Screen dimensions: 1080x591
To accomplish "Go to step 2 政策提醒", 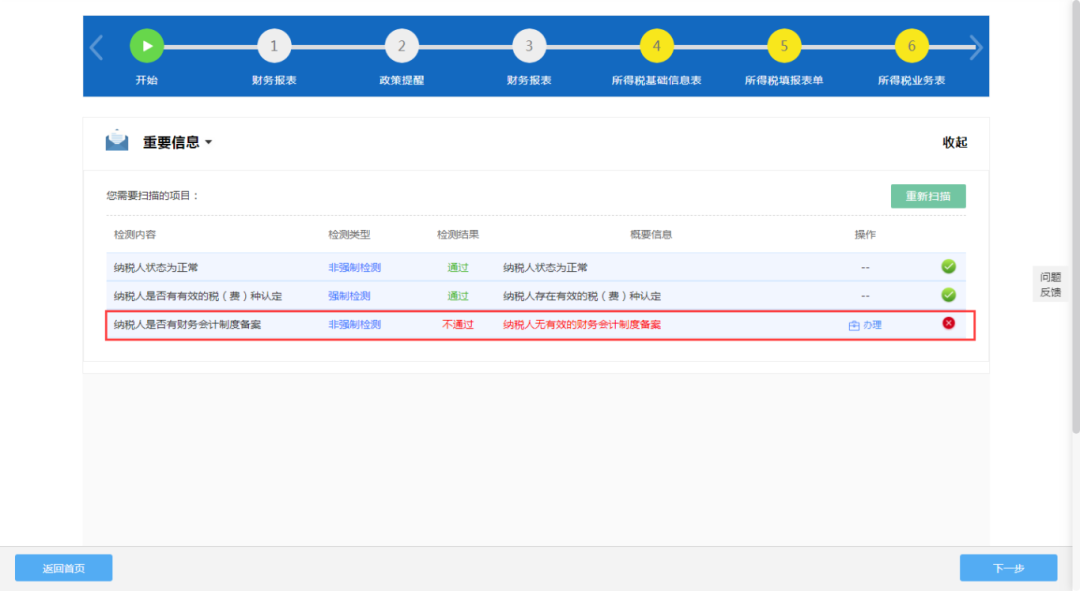I will 402,46.
